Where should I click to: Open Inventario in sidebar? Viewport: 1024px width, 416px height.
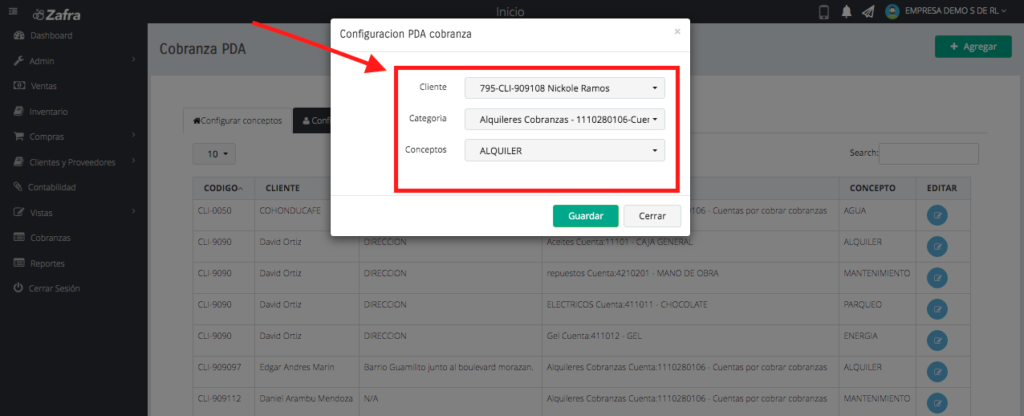[x=48, y=112]
